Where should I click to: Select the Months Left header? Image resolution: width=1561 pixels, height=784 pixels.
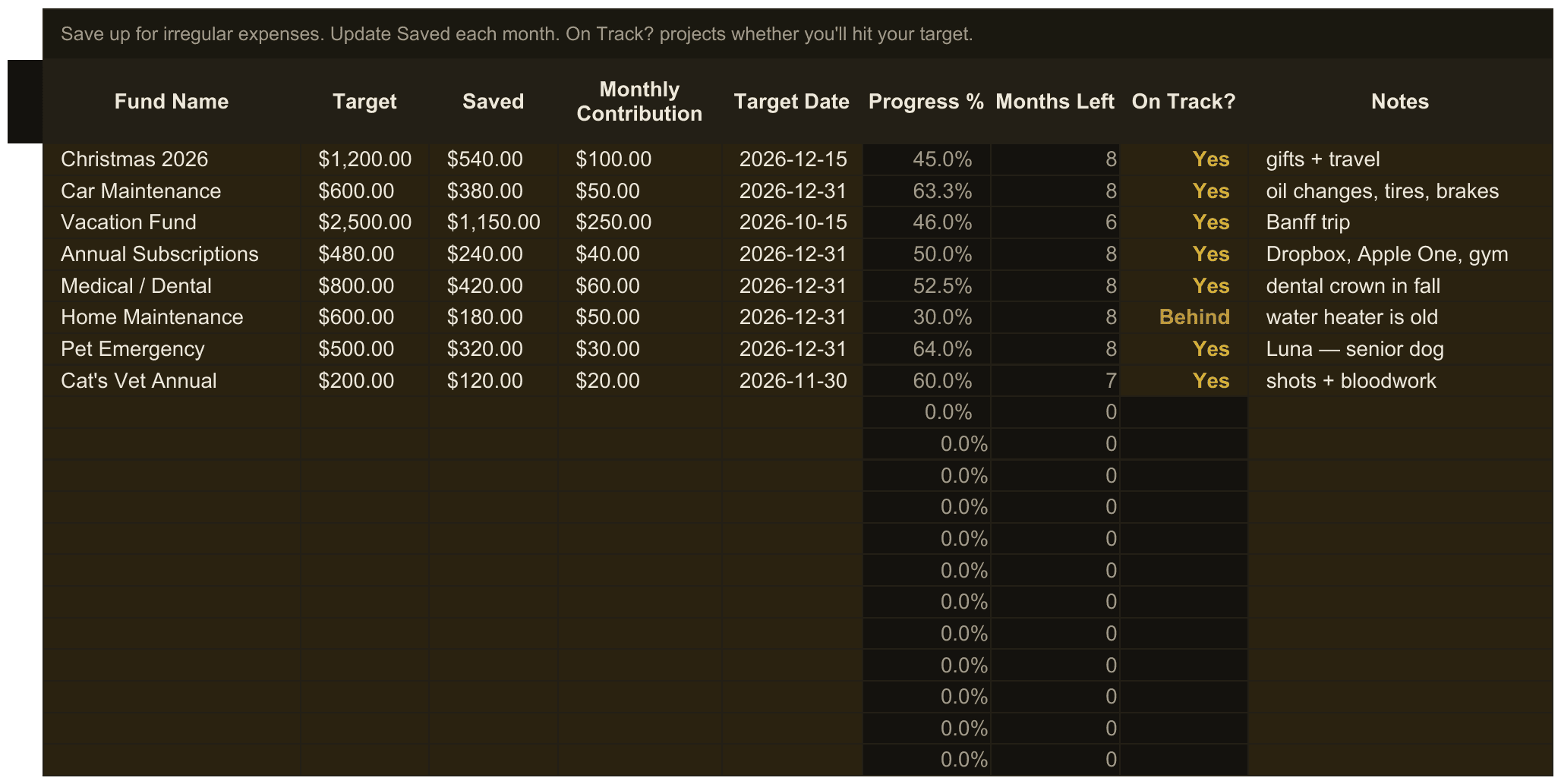click(1055, 102)
